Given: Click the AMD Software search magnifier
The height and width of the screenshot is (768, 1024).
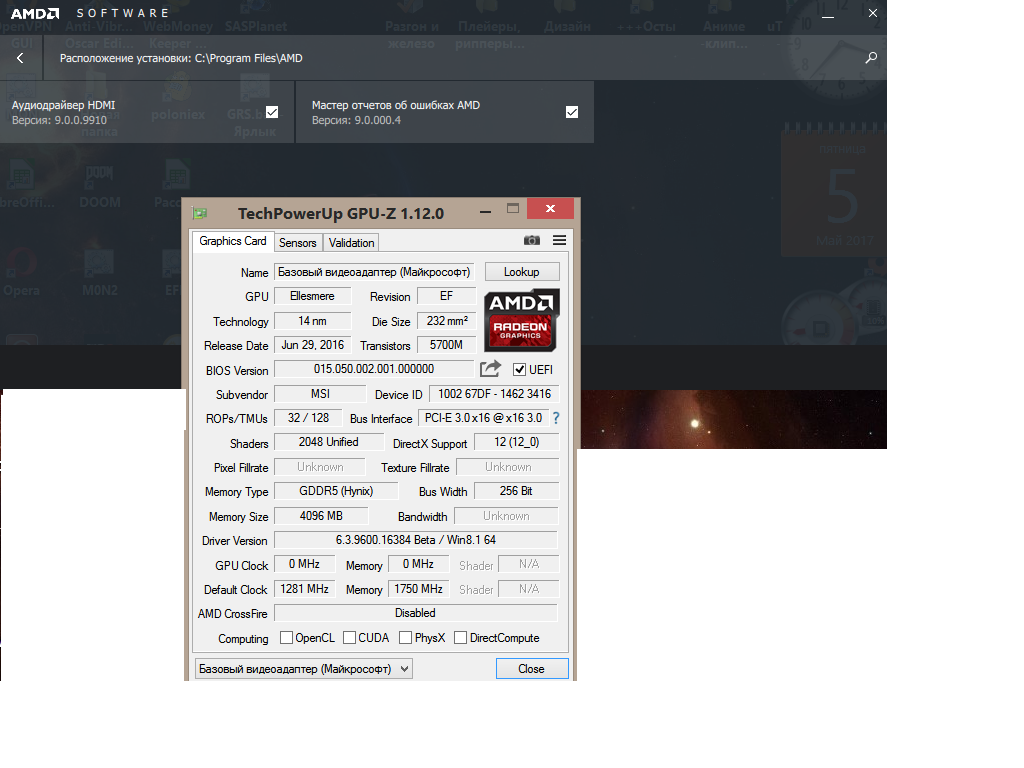Looking at the screenshot, I should pyautogui.click(x=871, y=58).
